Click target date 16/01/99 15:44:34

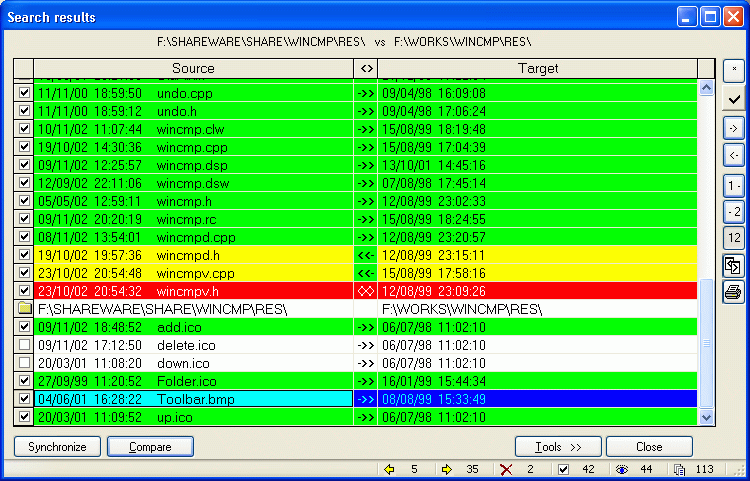[x=434, y=382]
